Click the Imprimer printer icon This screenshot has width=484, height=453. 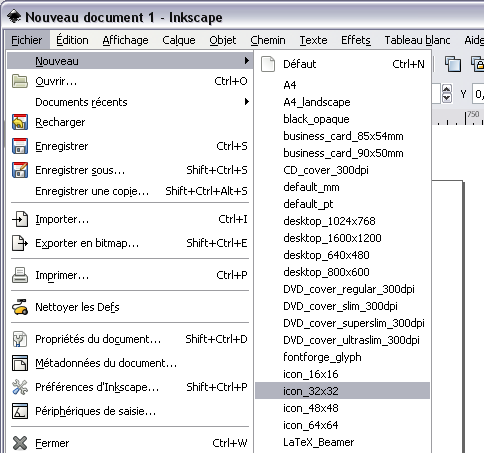[x=20, y=275]
